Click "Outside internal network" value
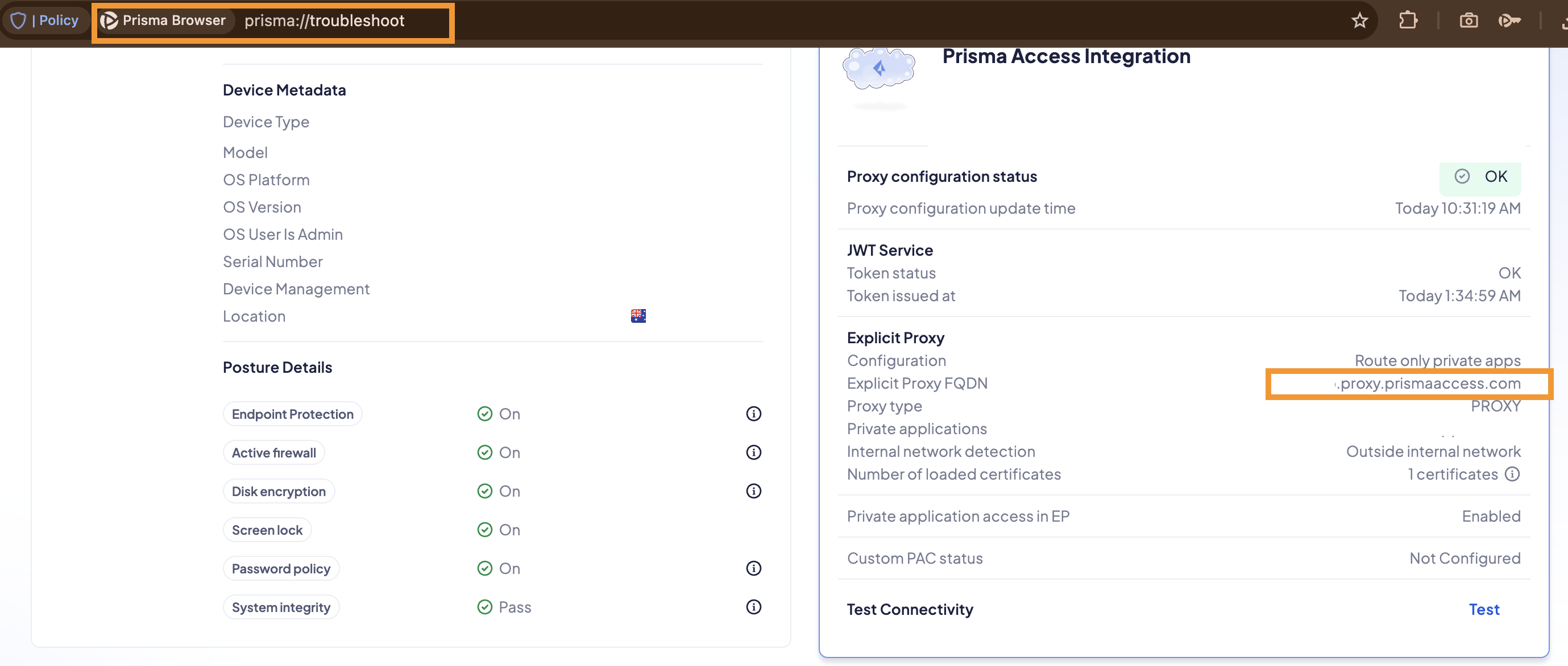 pos(1433,451)
